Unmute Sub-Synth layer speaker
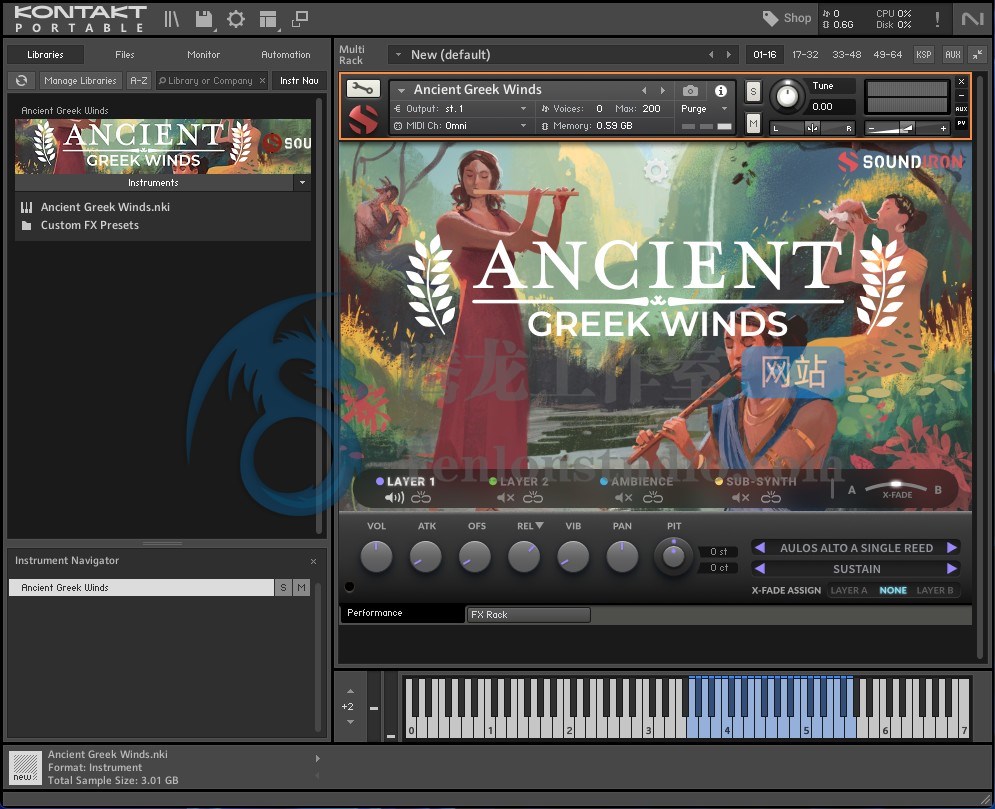The width and height of the screenshot is (995, 809). pos(741,498)
